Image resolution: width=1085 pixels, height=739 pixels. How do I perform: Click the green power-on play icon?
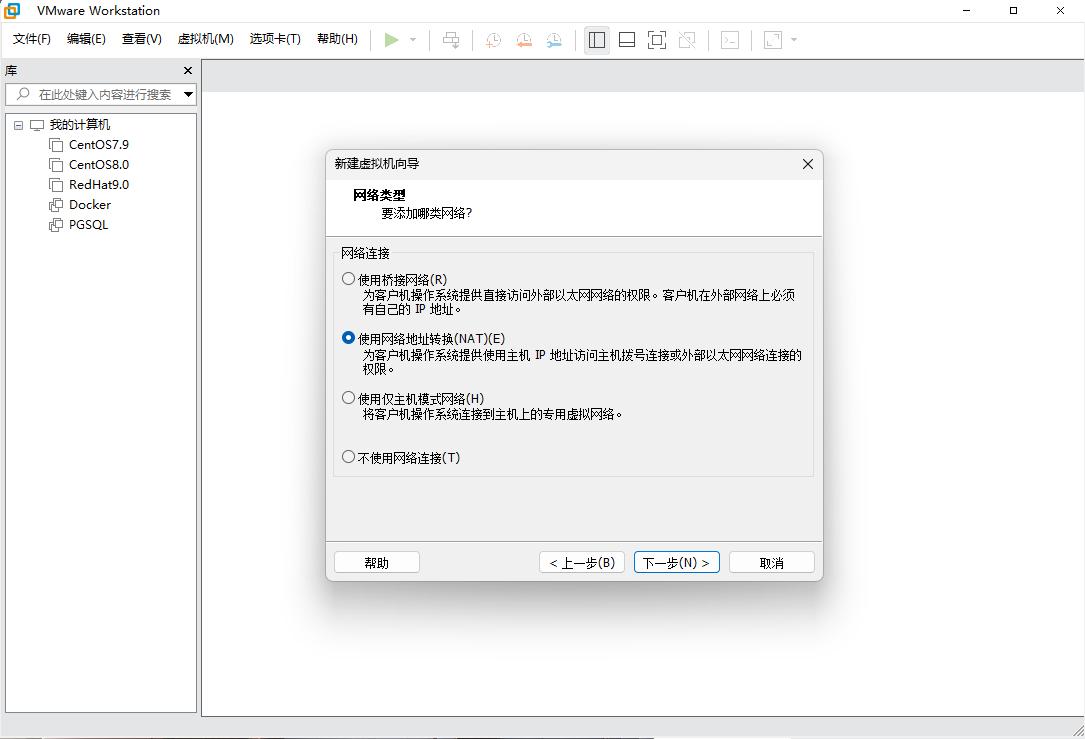click(392, 40)
